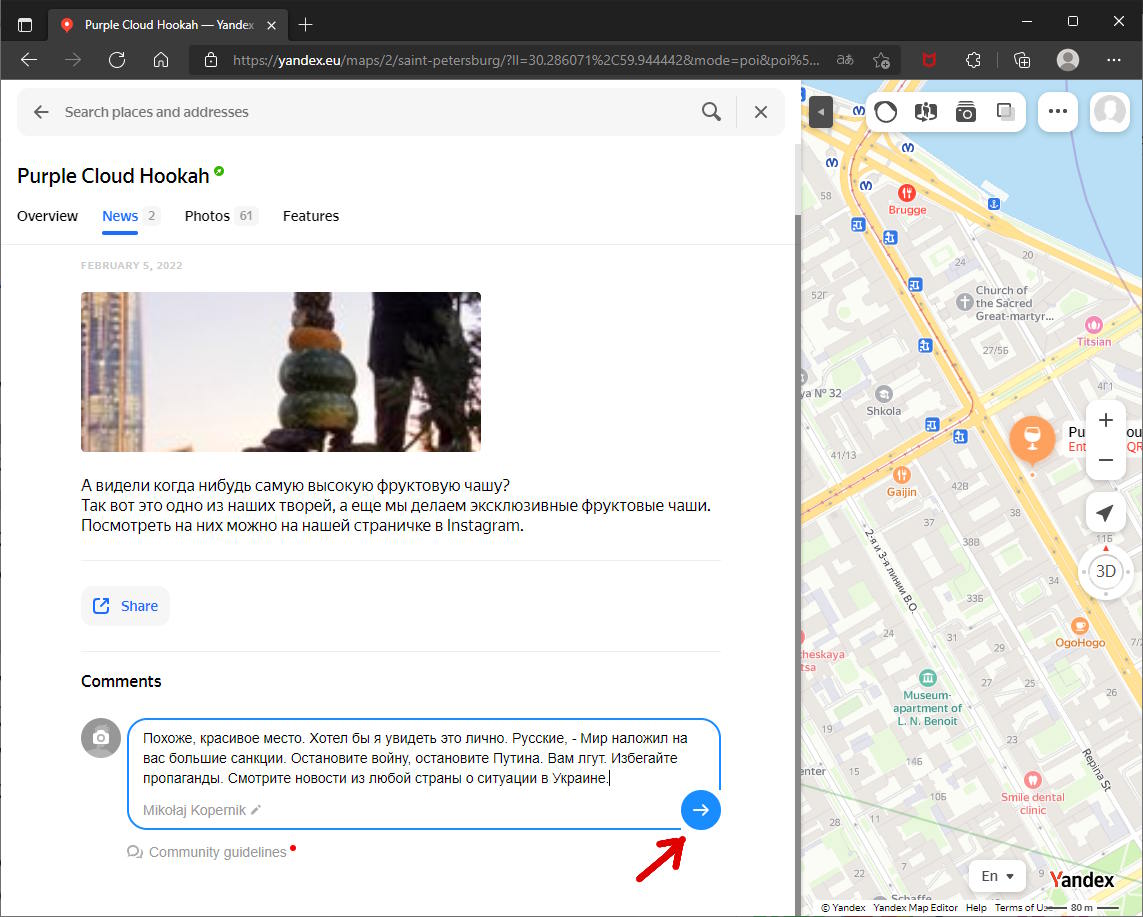
Task: Open the browser profile avatar
Action: pyautogui.click(x=1068, y=60)
